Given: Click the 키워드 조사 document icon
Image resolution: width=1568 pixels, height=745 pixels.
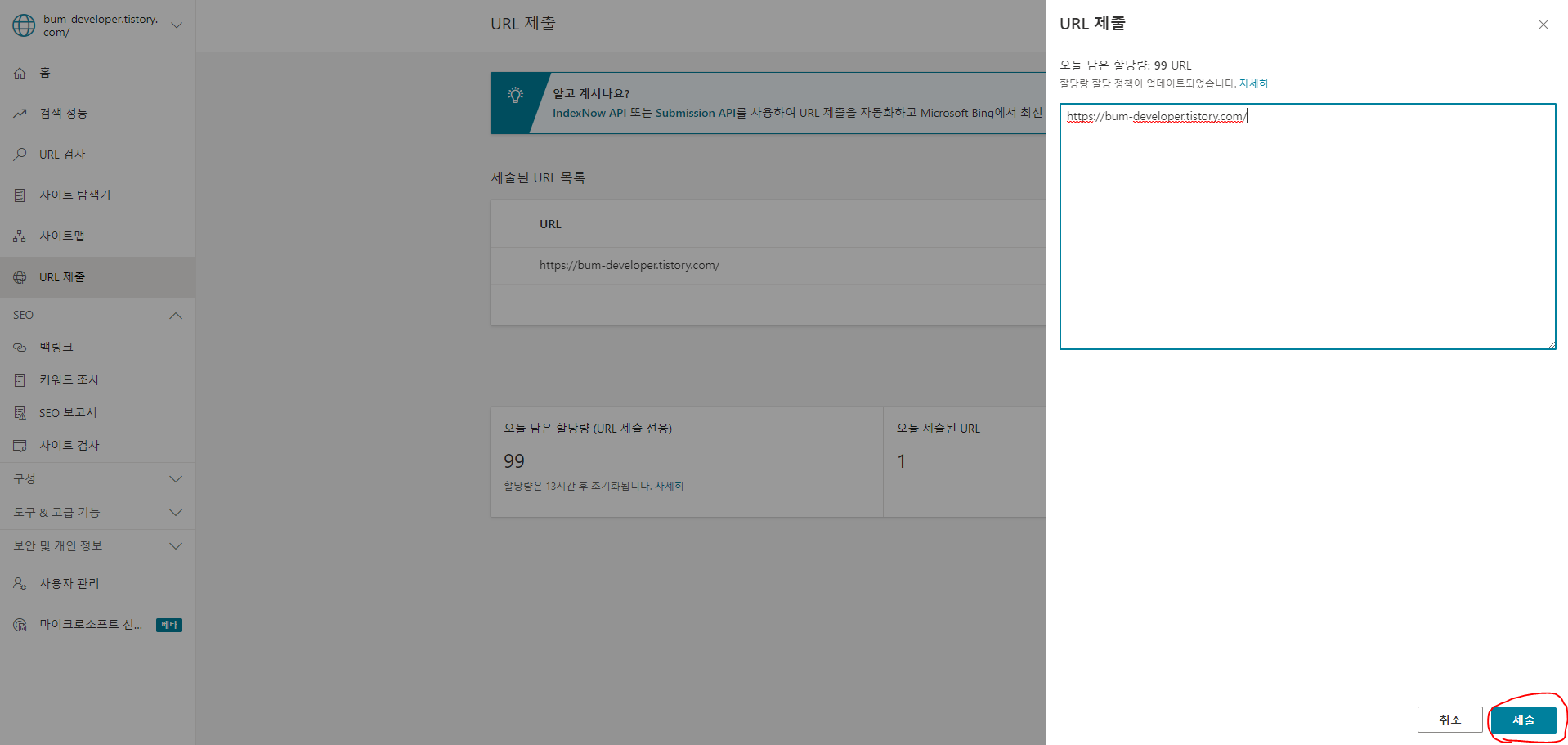Looking at the screenshot, I should (x=20, y=380).
